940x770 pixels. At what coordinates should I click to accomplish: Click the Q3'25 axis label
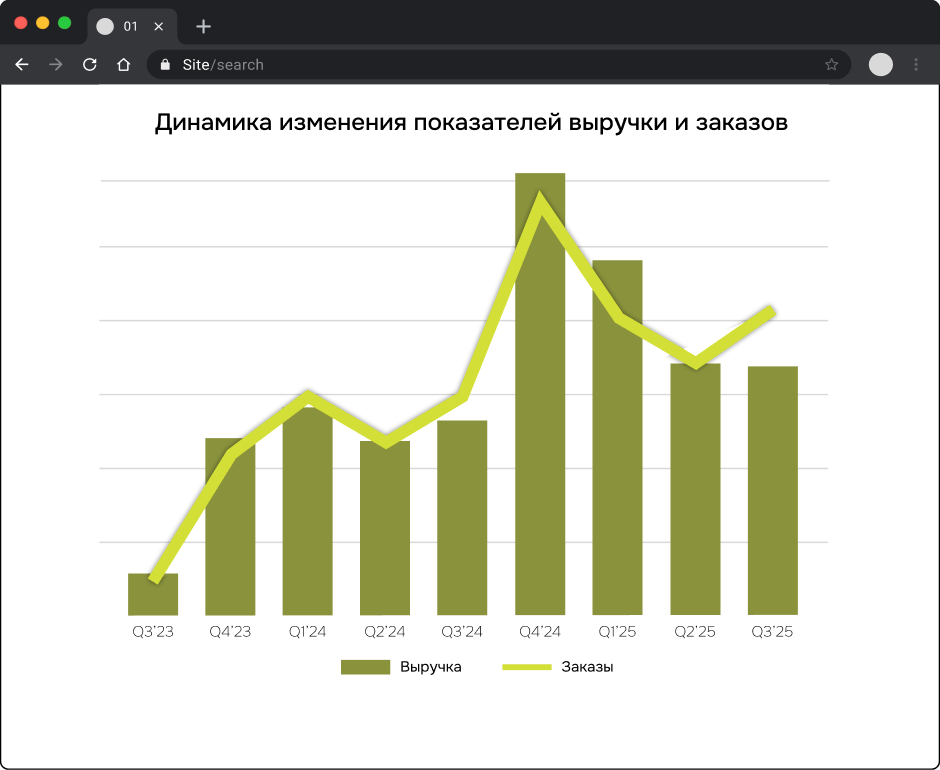772,632
